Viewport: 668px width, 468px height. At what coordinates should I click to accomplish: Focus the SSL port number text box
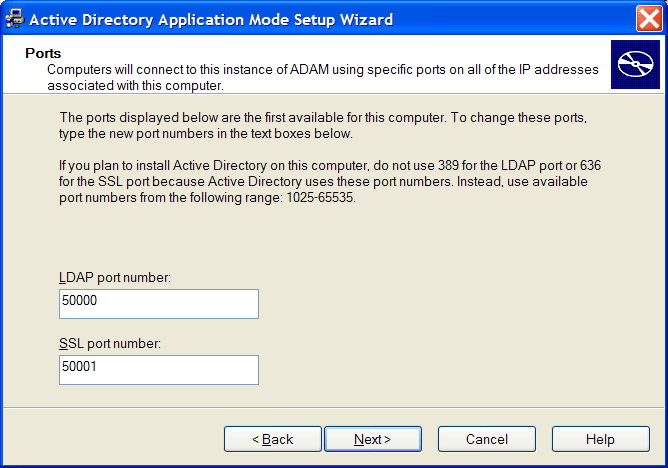(159, 370)
